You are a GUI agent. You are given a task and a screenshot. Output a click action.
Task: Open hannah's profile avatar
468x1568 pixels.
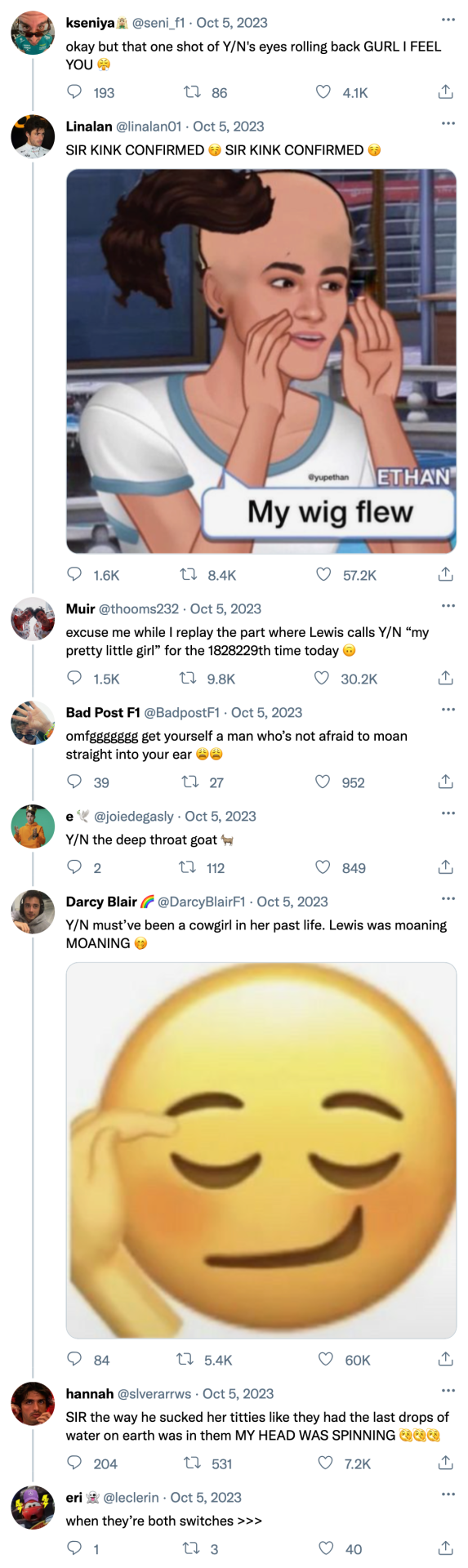(33, 1404)
